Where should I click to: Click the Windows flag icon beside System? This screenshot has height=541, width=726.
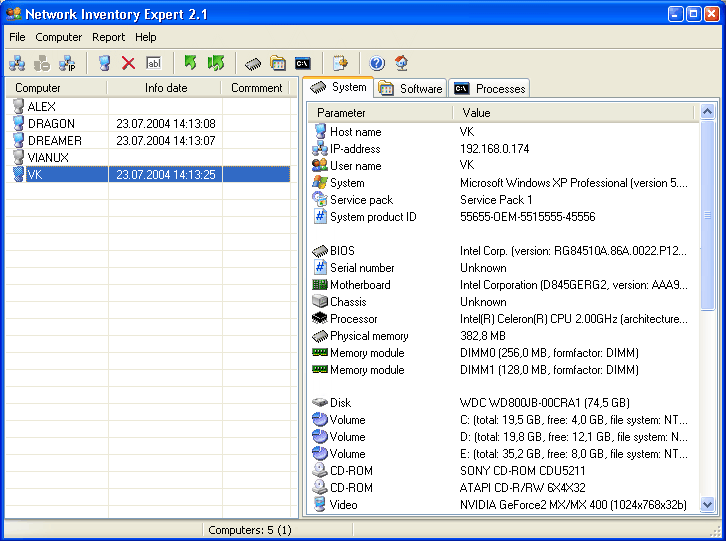coord(320,182)
